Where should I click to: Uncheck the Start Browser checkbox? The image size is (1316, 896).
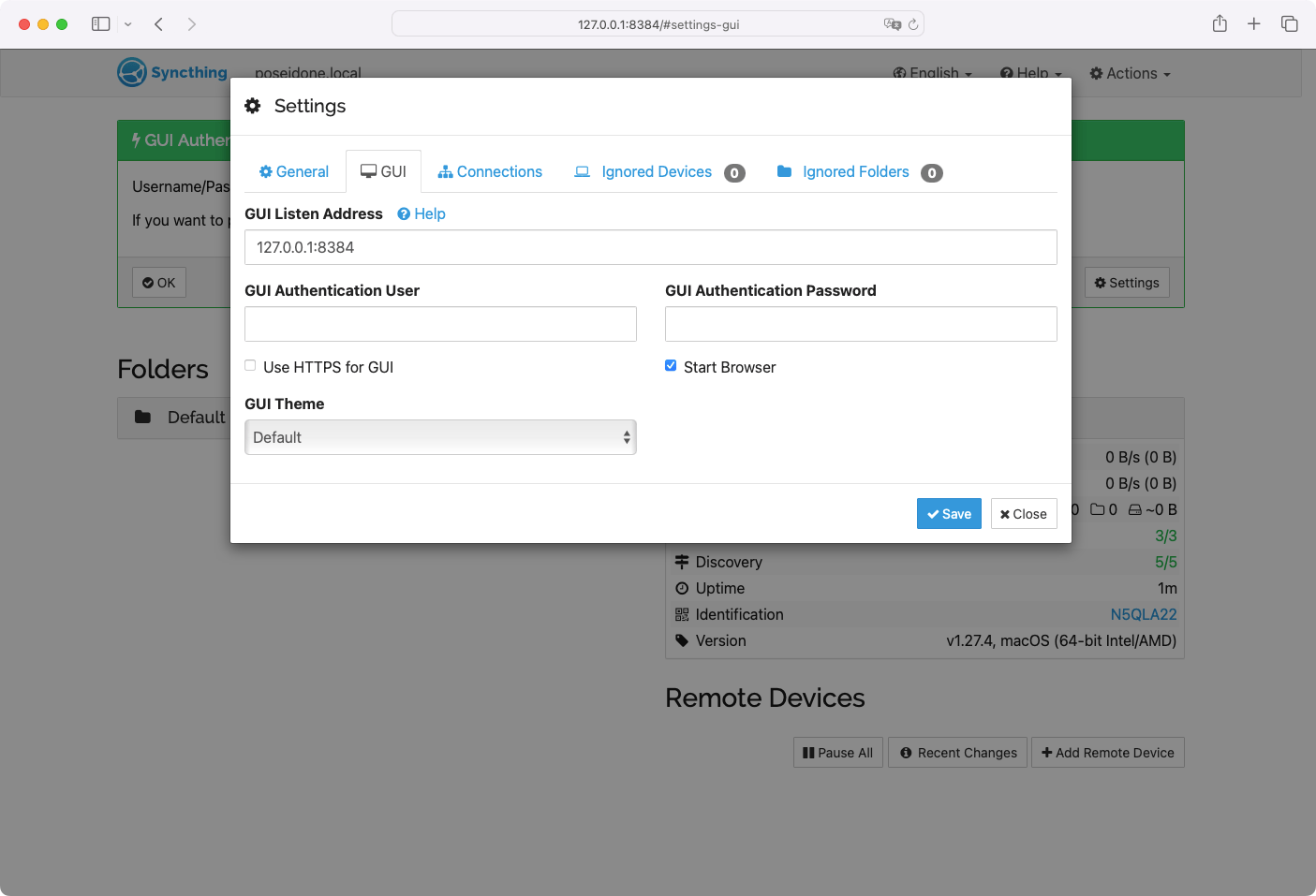[671, 366]
